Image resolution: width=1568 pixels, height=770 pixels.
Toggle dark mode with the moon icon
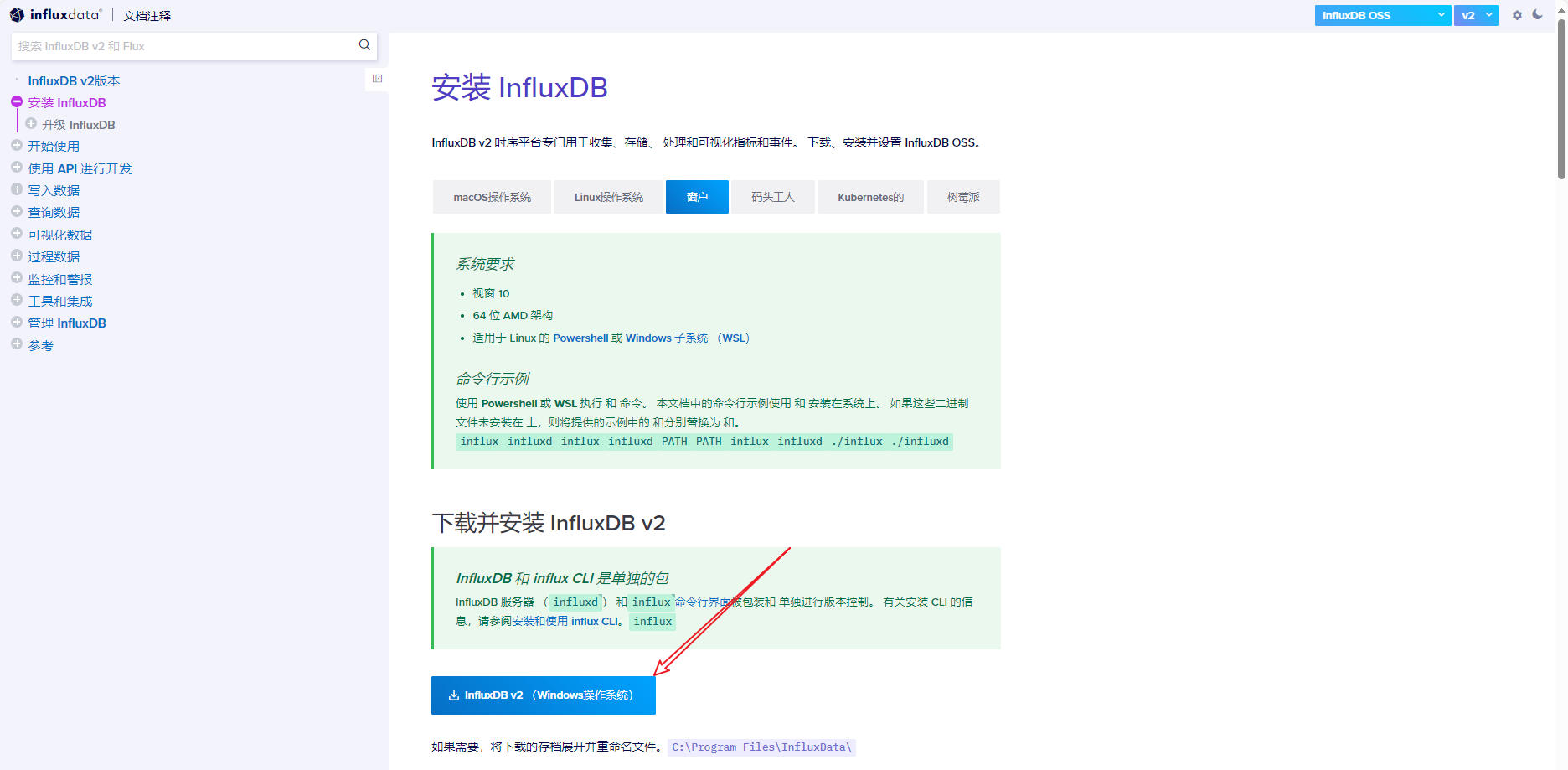(1538, 14)
